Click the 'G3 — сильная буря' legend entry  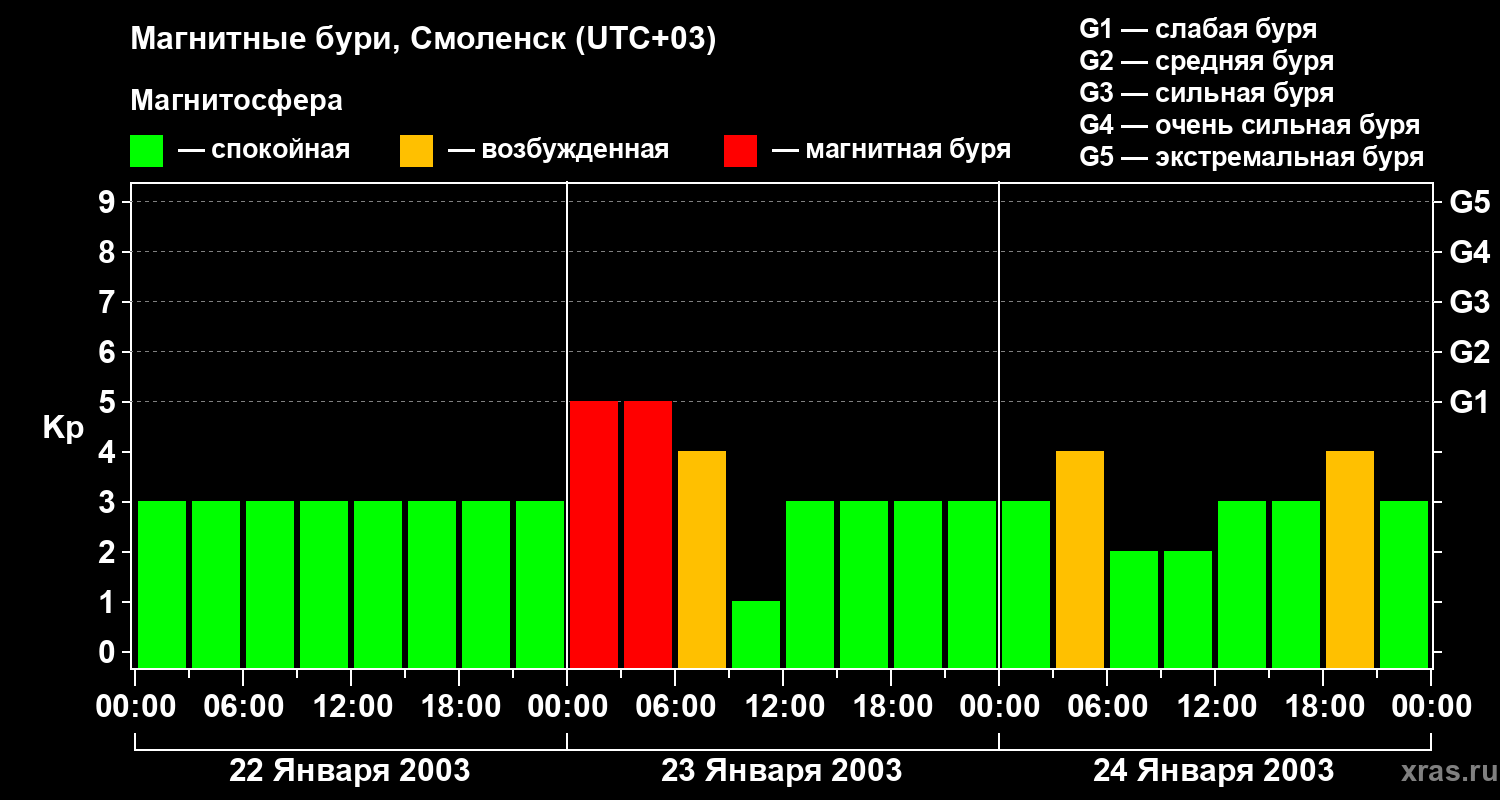[x=1207, y=93]
